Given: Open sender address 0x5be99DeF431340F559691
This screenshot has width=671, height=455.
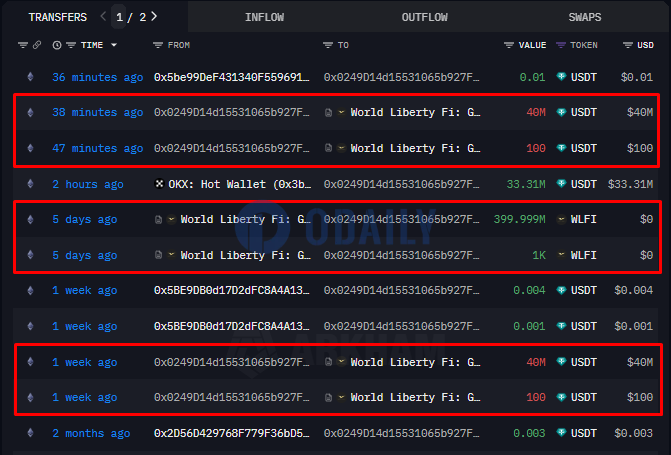Looking at the screenshot, I should [232, 77].
